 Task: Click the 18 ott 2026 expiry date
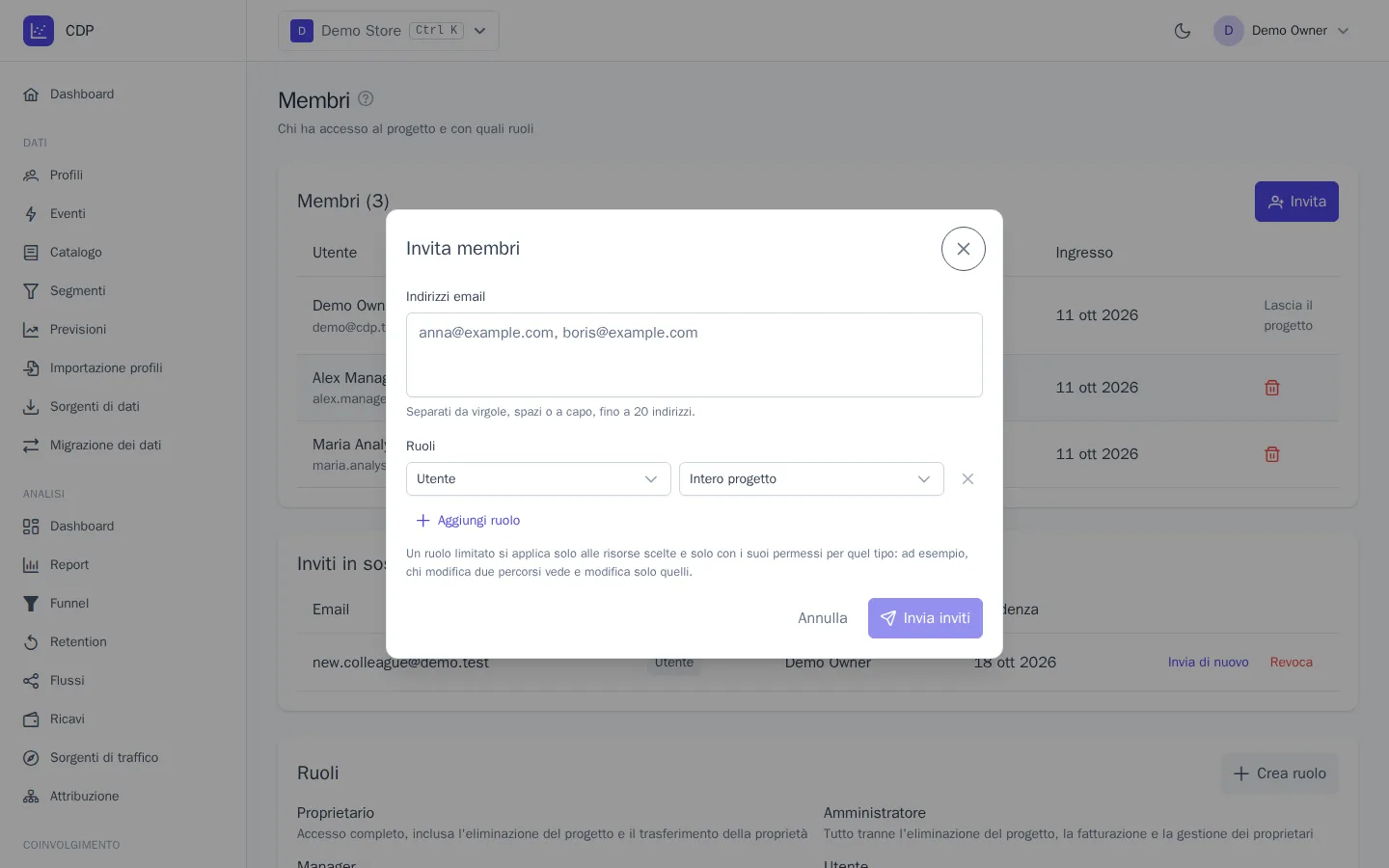(x=1015, y=663)
